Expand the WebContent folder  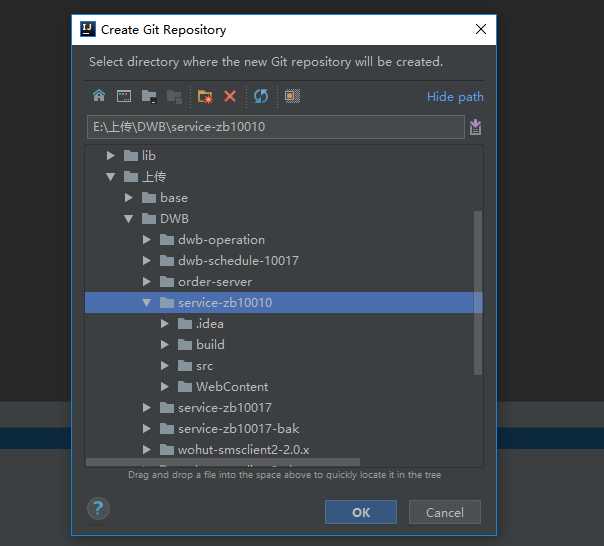click(165, 386)
